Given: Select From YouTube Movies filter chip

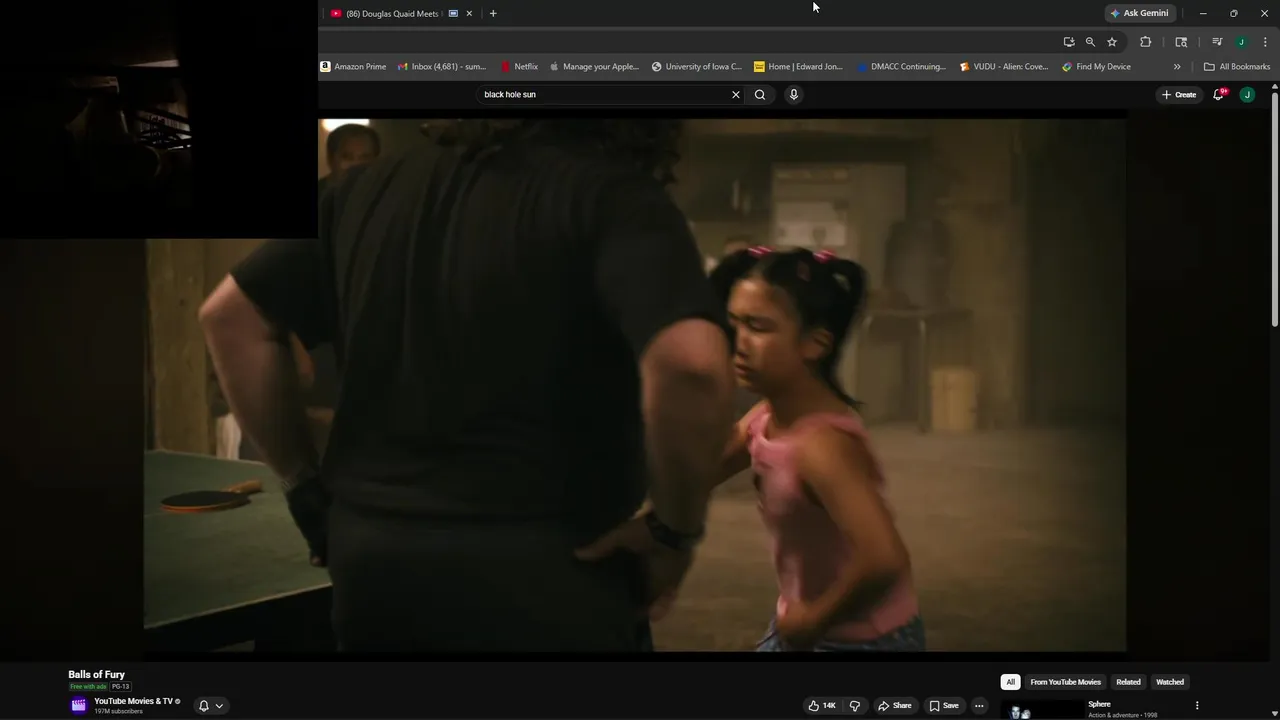Looking at the screenshot, I should tap(1065, 682).
